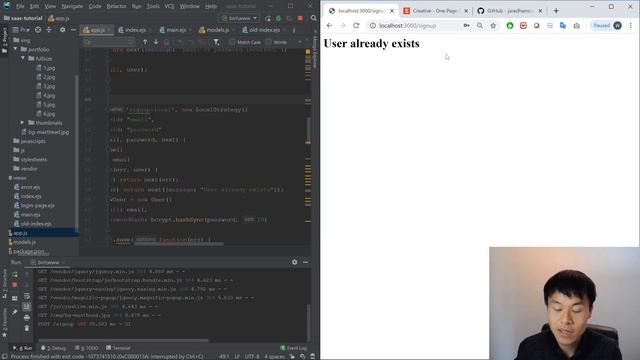
Task: Enable the Words checkbox in find bar
Action: 268,42
